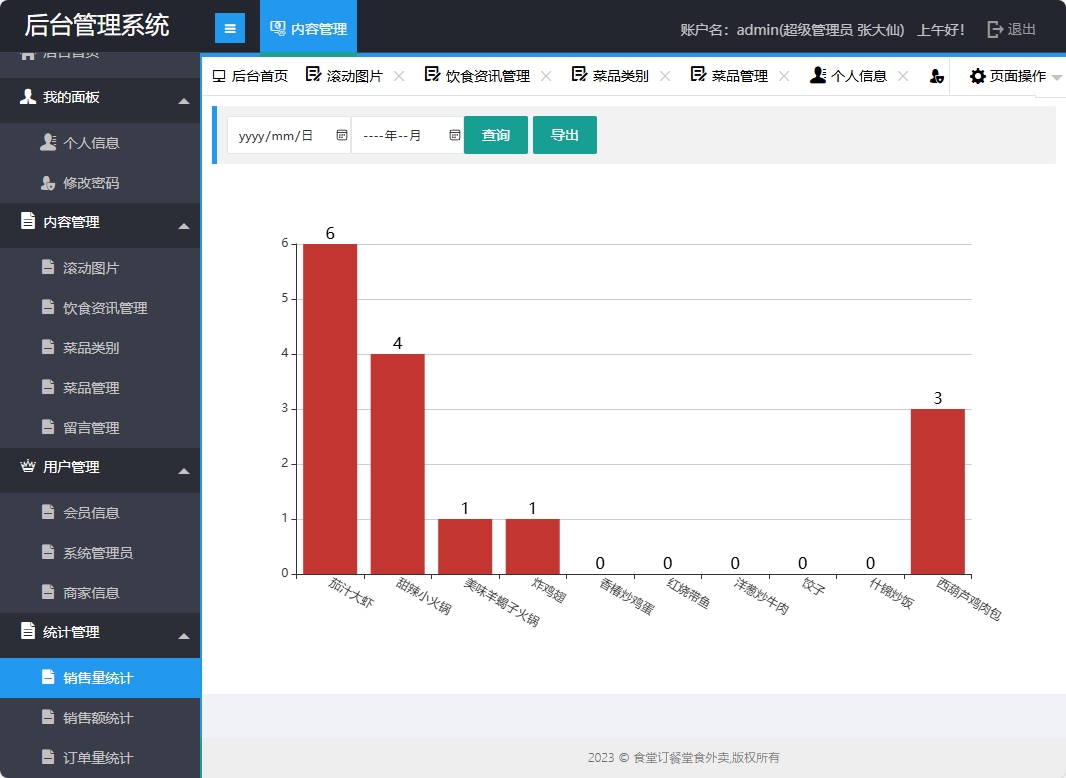Collapse the 我的面板 sidebar section
The image size is (1066, 778).
pos(184,101)
